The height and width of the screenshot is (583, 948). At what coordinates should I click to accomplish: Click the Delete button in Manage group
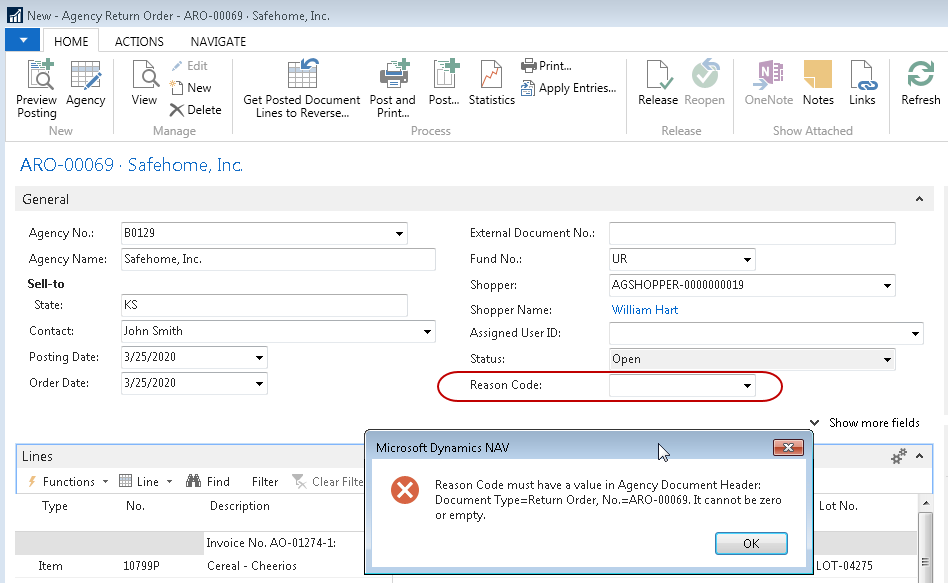195,110
